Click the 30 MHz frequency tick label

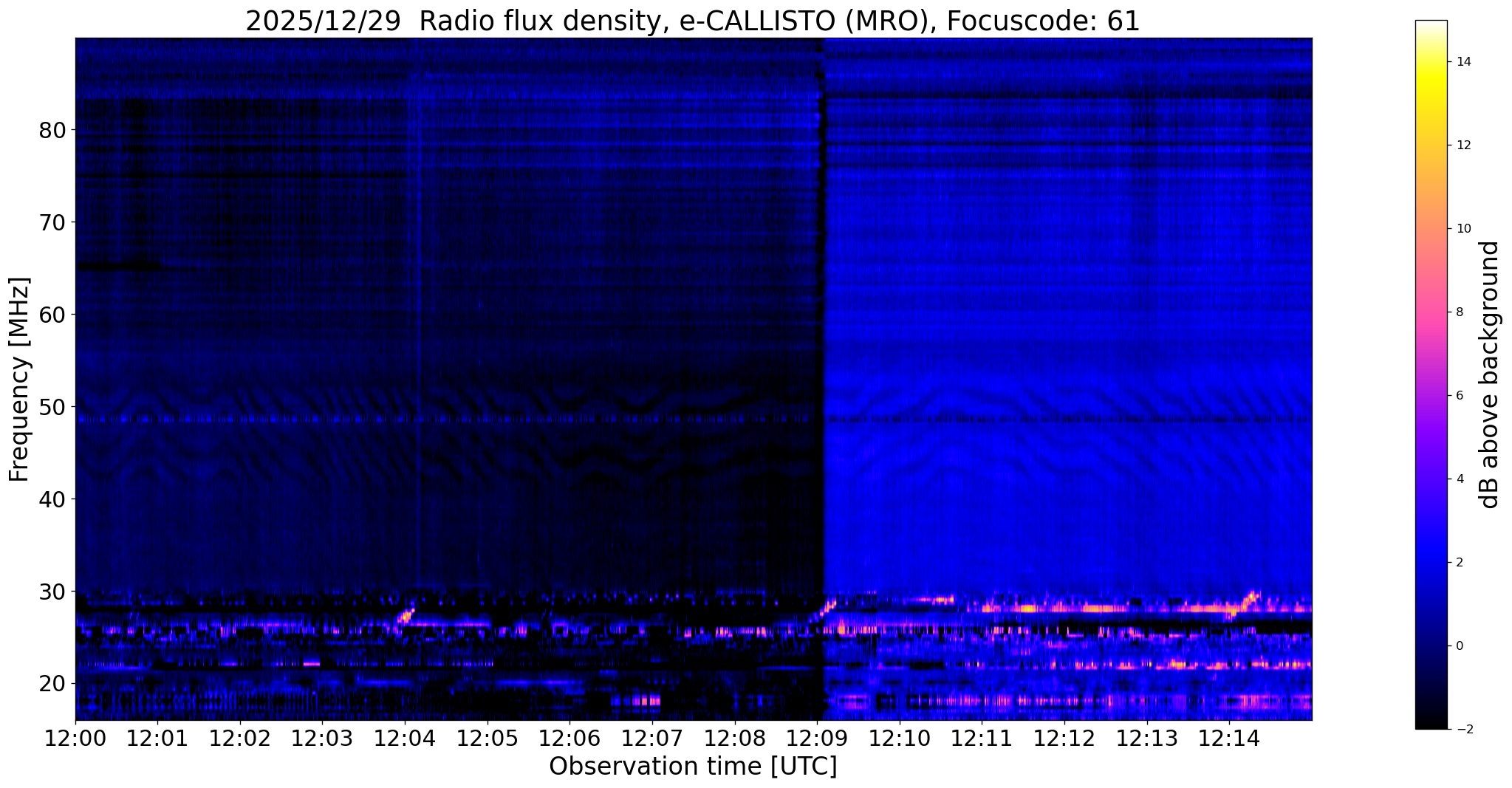pyautogui.click(x=52, y=592)
